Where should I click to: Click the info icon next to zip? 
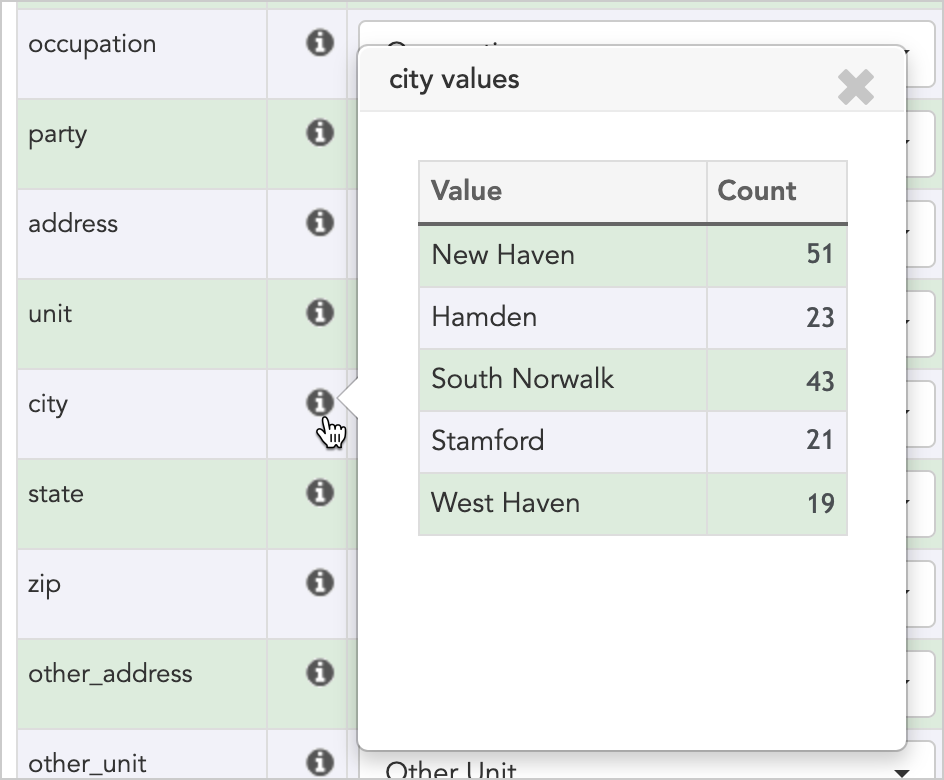pyautogui.click(x=319, y=583)
